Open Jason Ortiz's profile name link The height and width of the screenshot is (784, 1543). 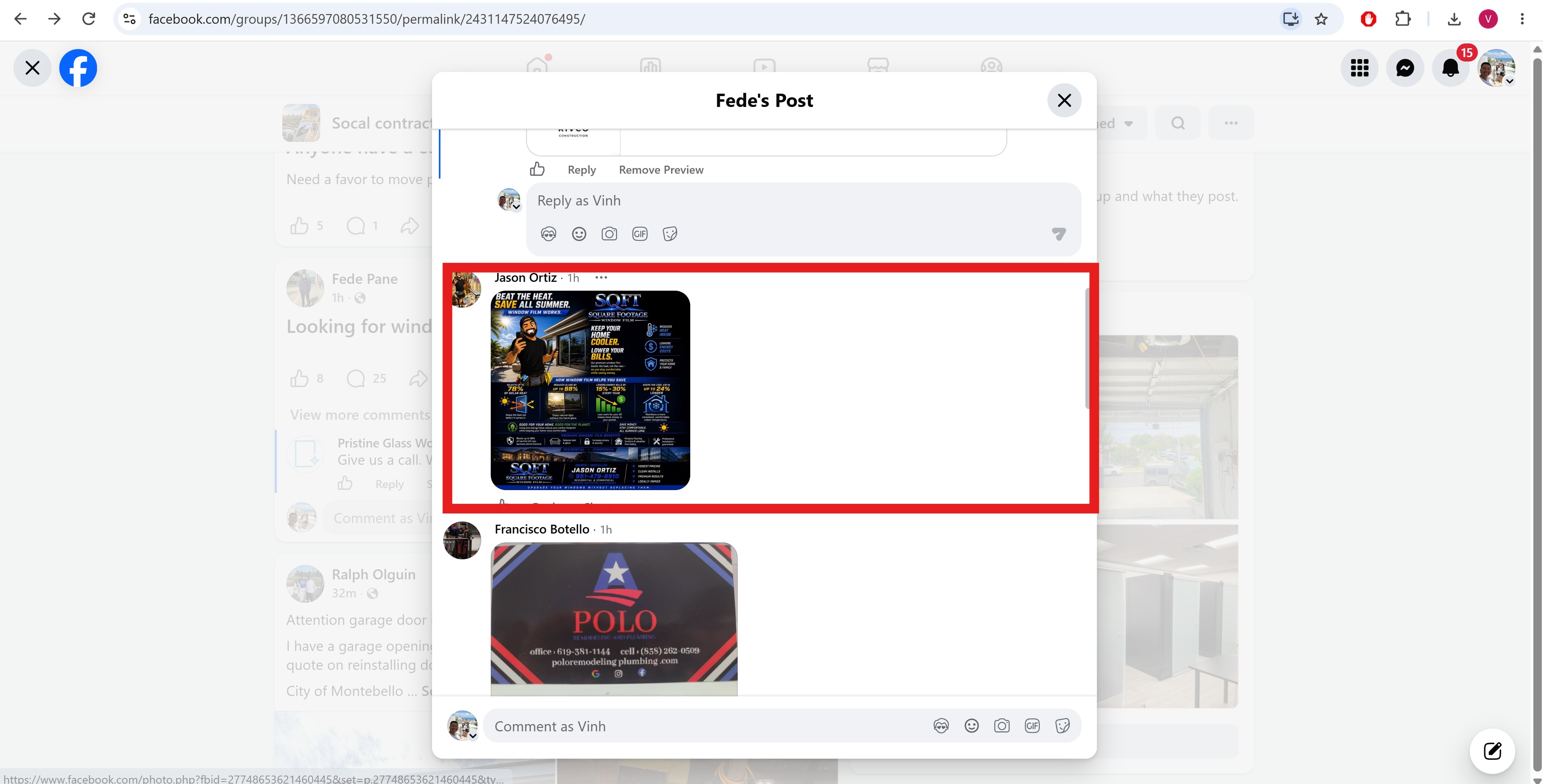pyautogui.click(x=525, y=277)
